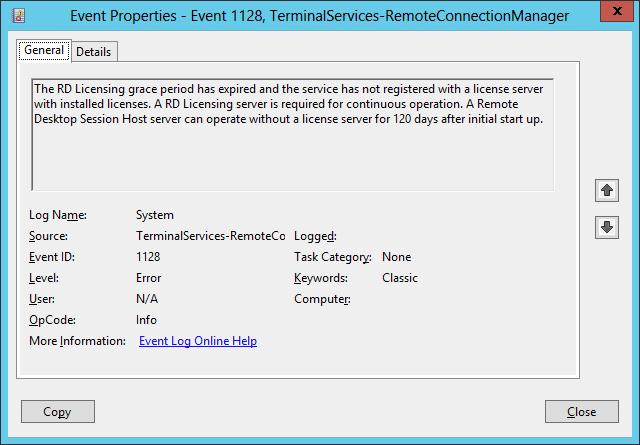The width and height of the screenshot is (640, 445).
Task: Click the Computer field label
Action: pos(322,299)
